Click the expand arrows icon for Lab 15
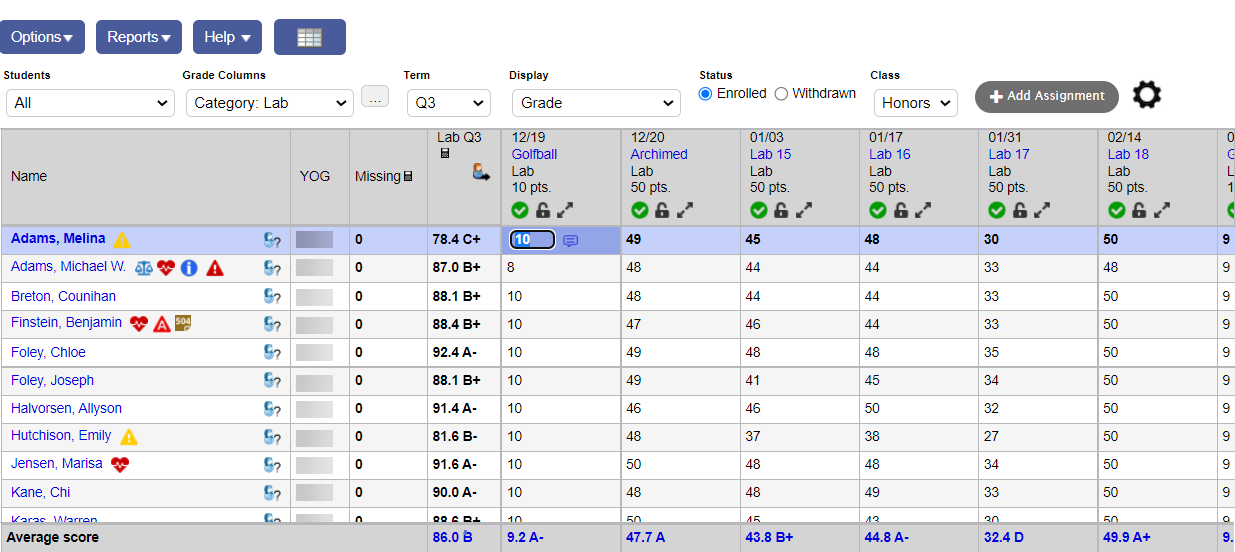The width and height of the screenshot is (1235, 552). pyautogui.click(x=805, y=210)
